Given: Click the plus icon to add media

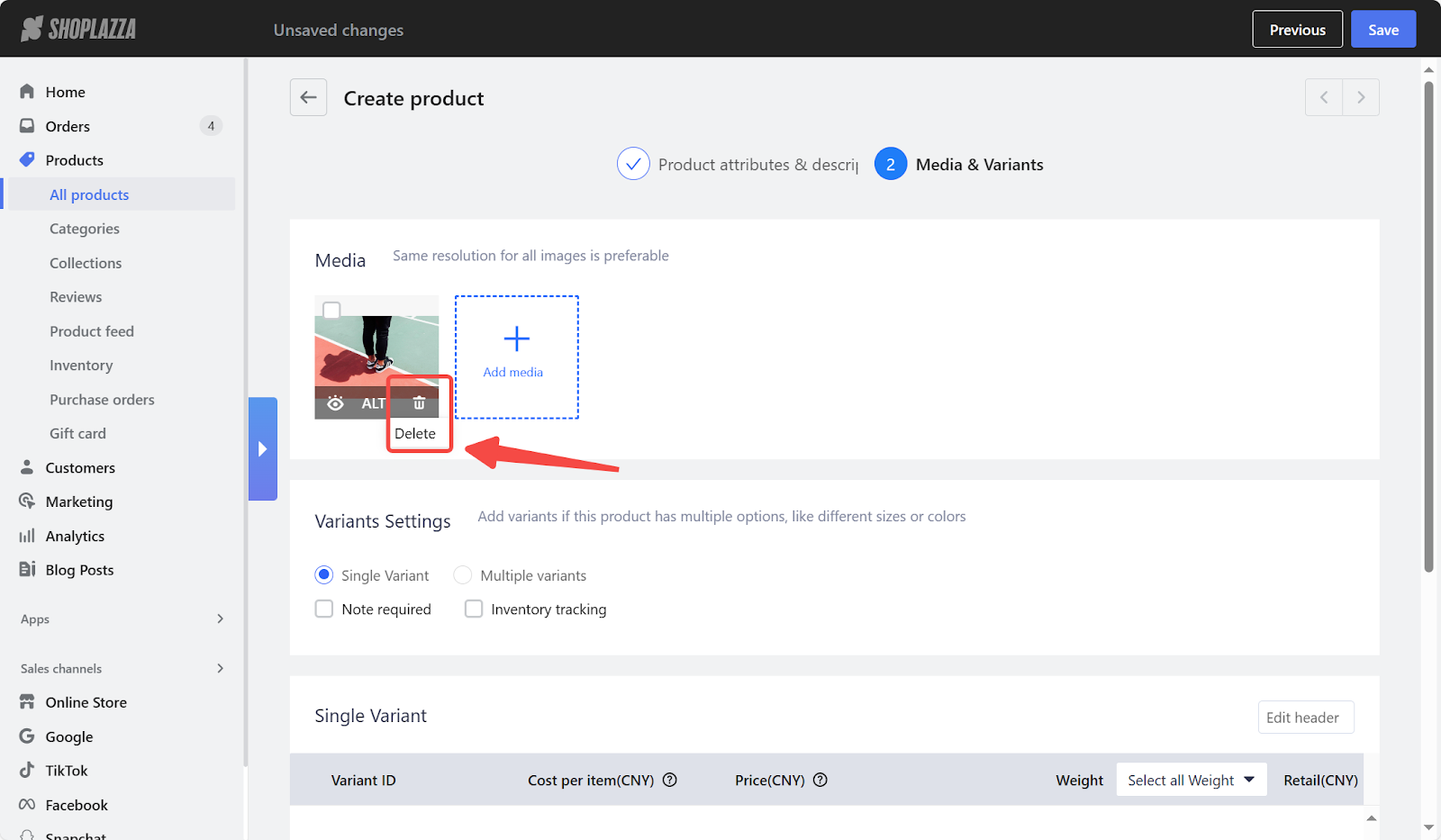Looking at the screenshot, I should pos(516,339).
